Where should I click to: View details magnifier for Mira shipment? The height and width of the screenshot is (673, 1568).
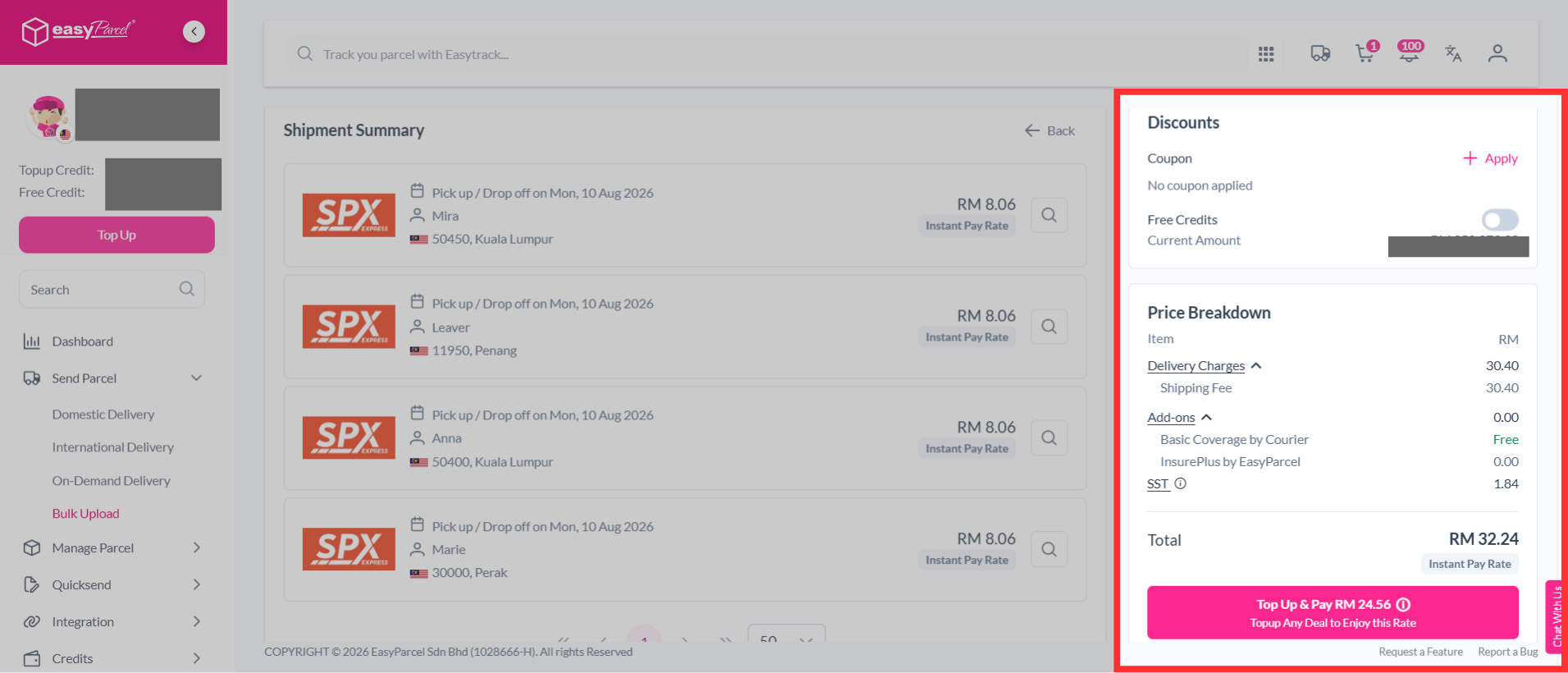tap(1049, 215)
